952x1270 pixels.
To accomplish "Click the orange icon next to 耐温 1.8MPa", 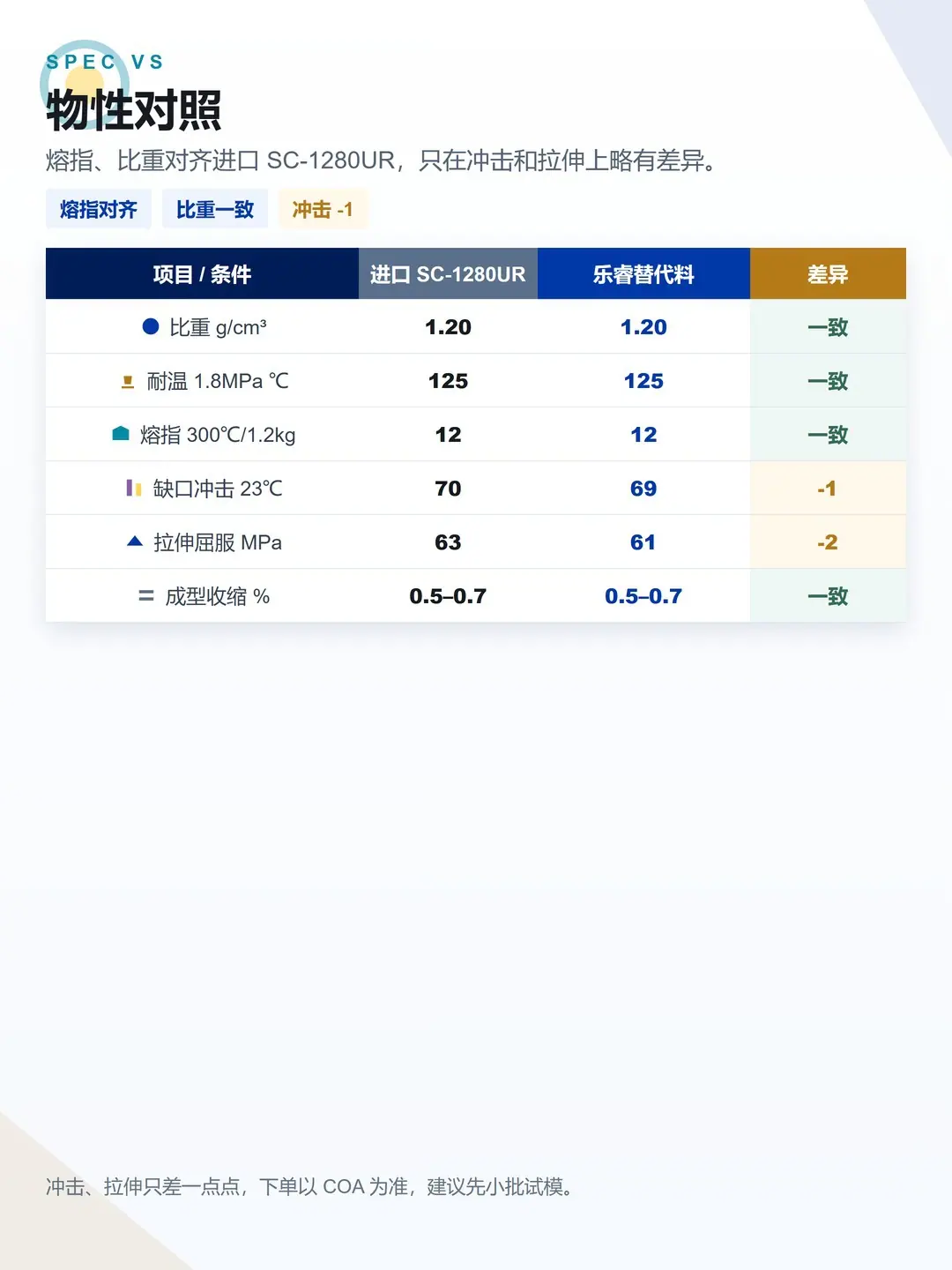I will tap(128, 381).
